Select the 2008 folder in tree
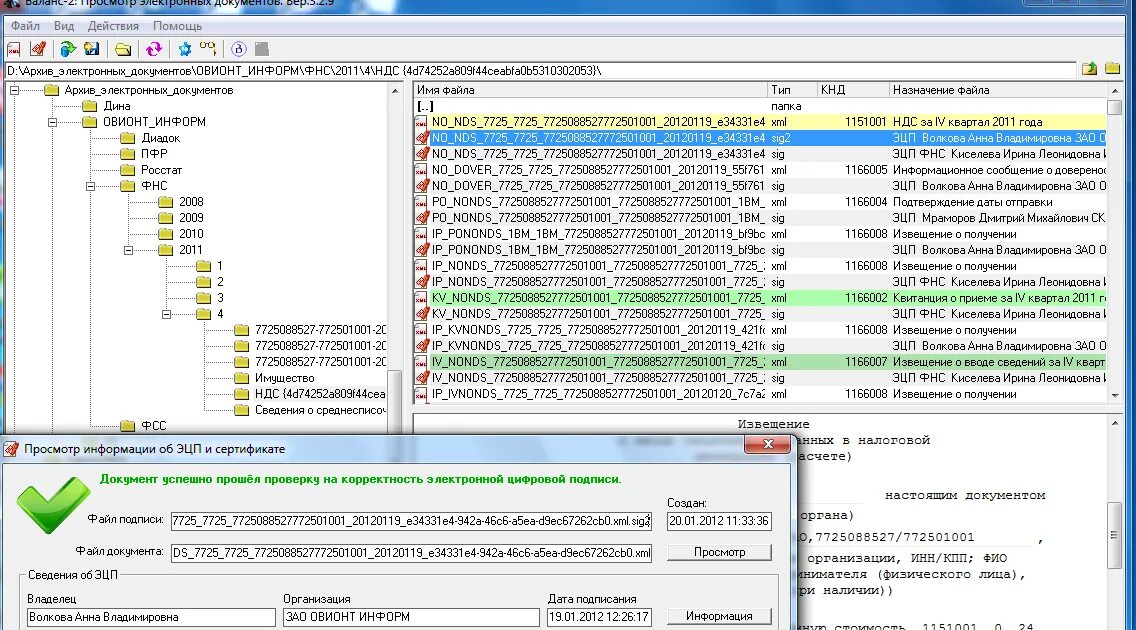Viewport: 1136px width, 630px height. (x=191, y=201)
